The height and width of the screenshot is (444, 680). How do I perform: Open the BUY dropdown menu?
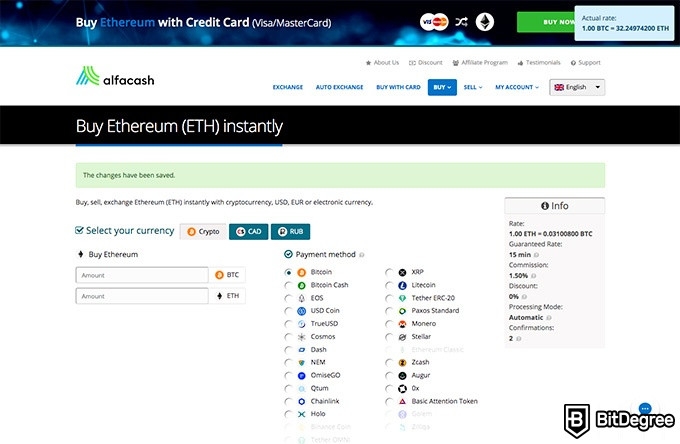442,87
